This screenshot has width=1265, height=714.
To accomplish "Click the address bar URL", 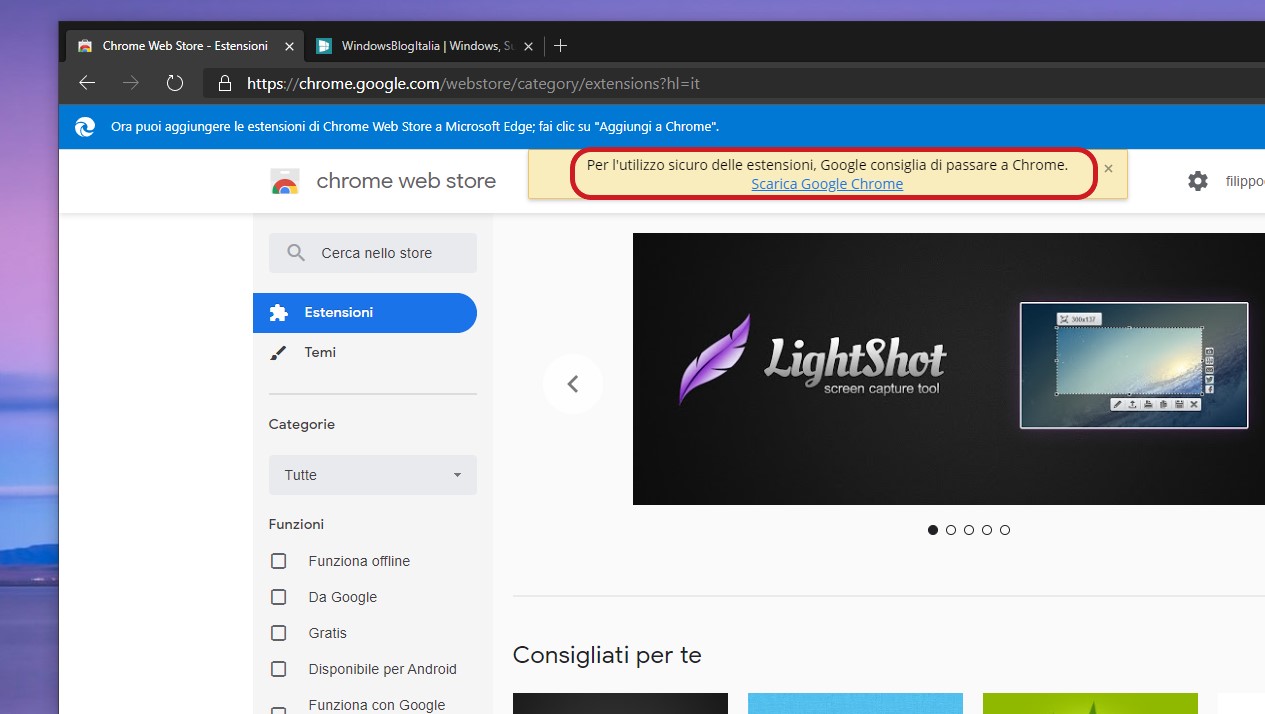I will tap(473, 83).
